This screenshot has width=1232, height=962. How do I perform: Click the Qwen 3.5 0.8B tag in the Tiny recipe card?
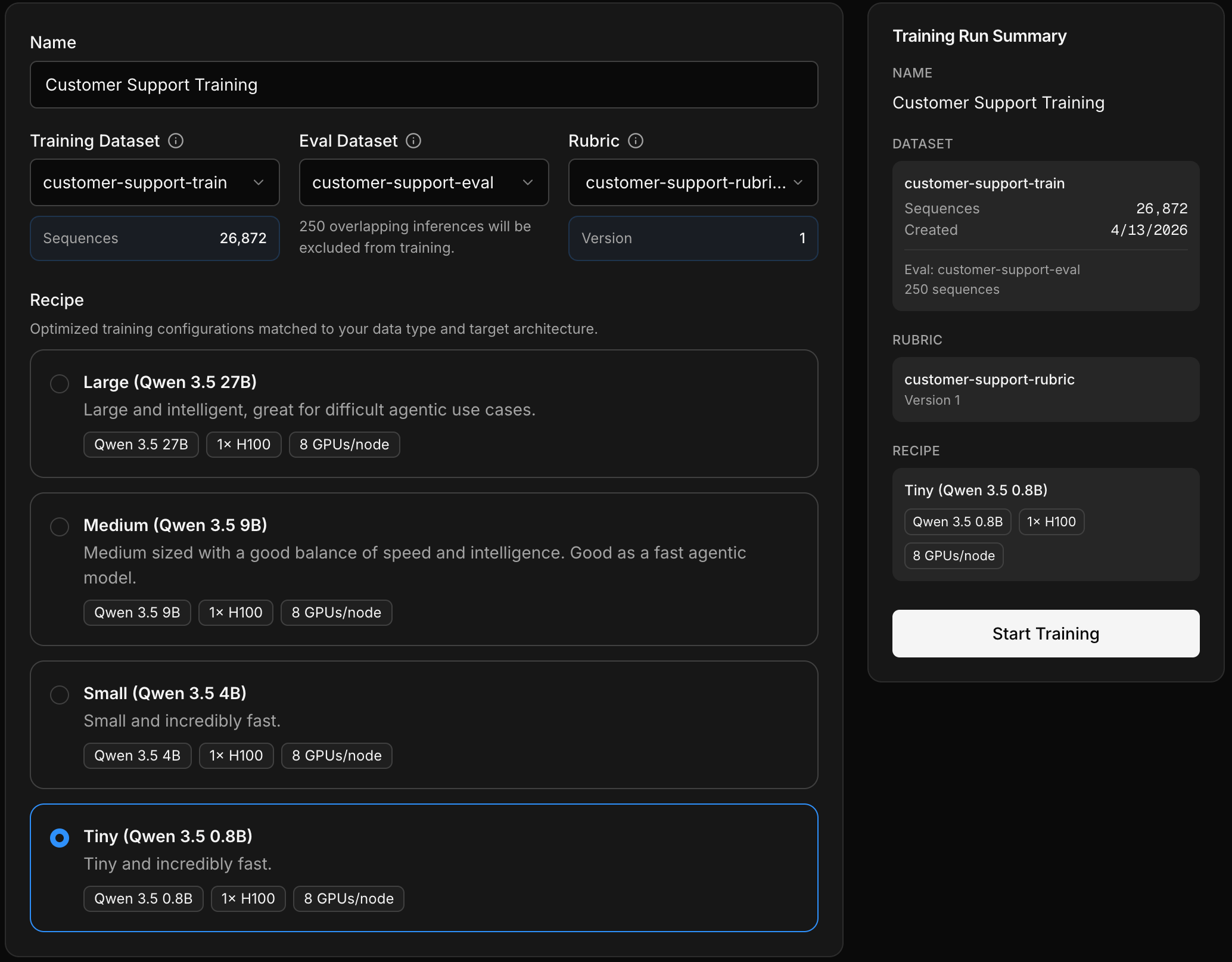pos(144,899)
